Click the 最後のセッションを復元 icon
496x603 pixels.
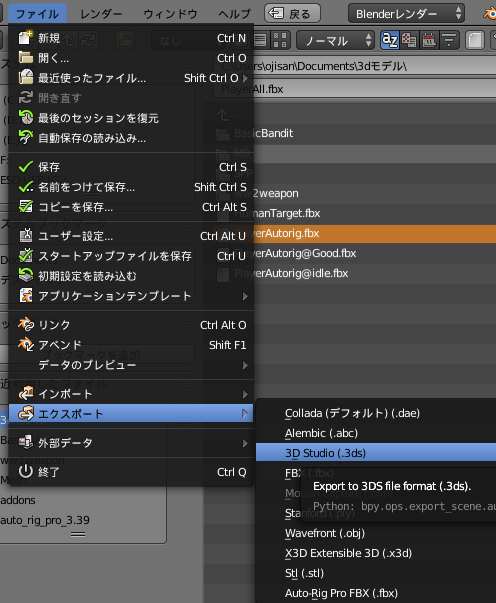pyautogui.click(x=26, y=117)
